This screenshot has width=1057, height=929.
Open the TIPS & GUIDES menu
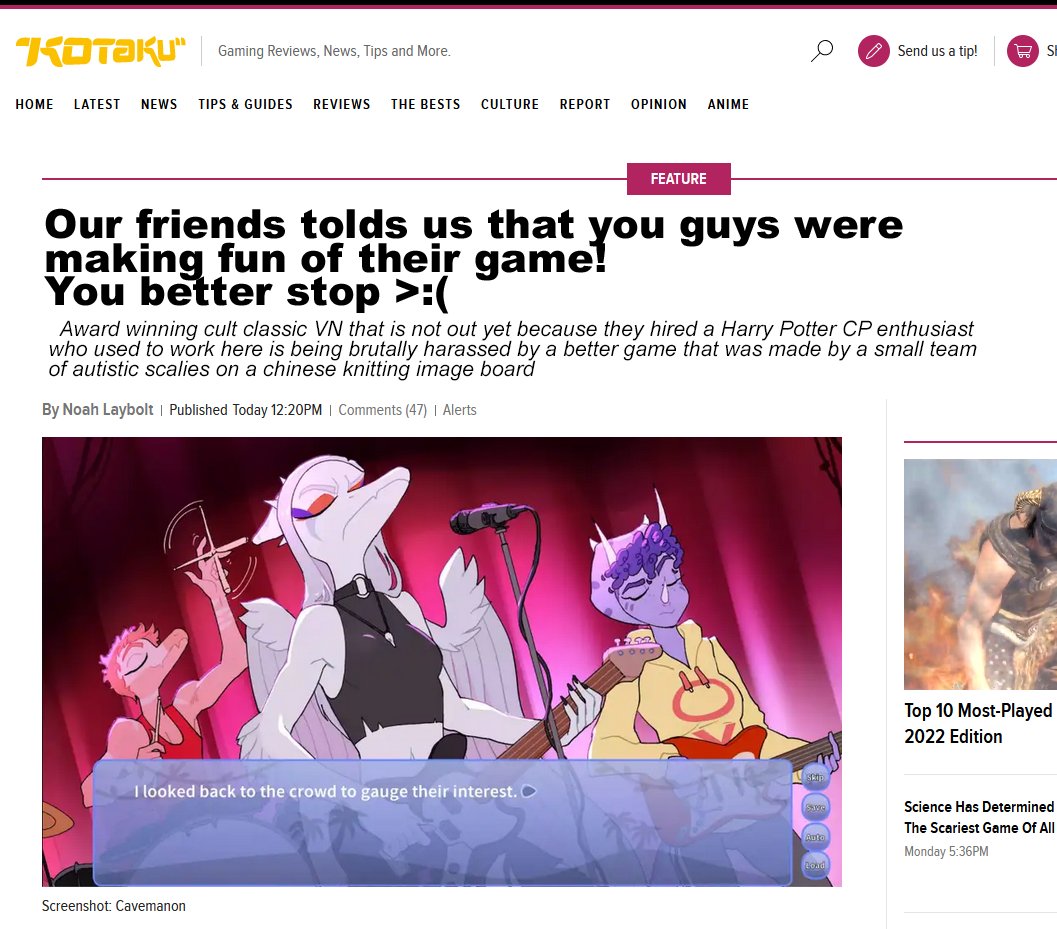pos(245,104)
